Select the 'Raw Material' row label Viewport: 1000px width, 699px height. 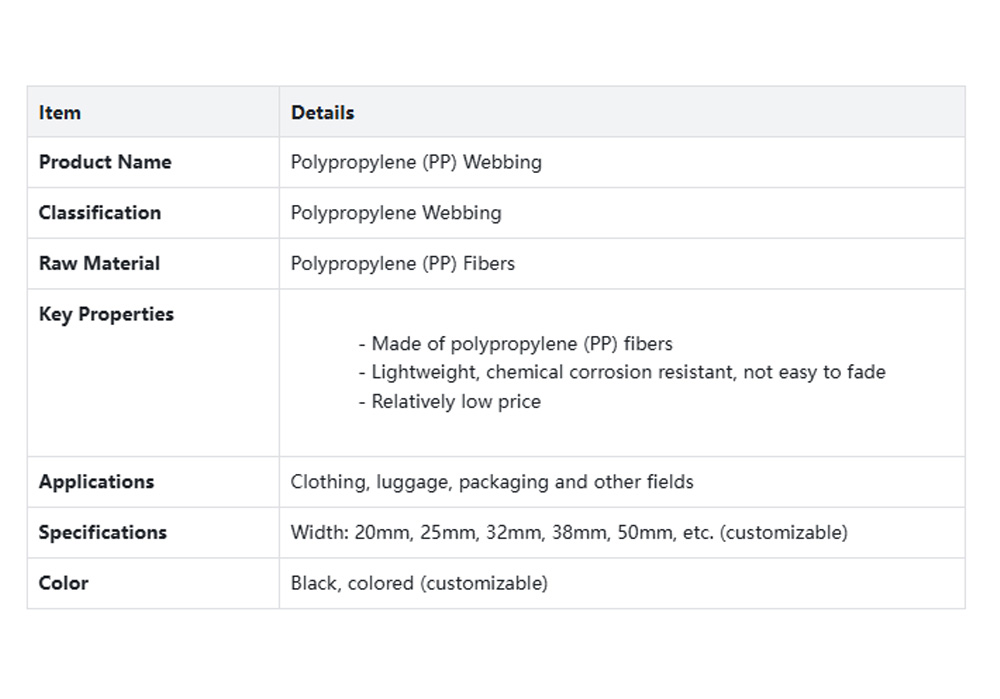(x=99, y=264)
